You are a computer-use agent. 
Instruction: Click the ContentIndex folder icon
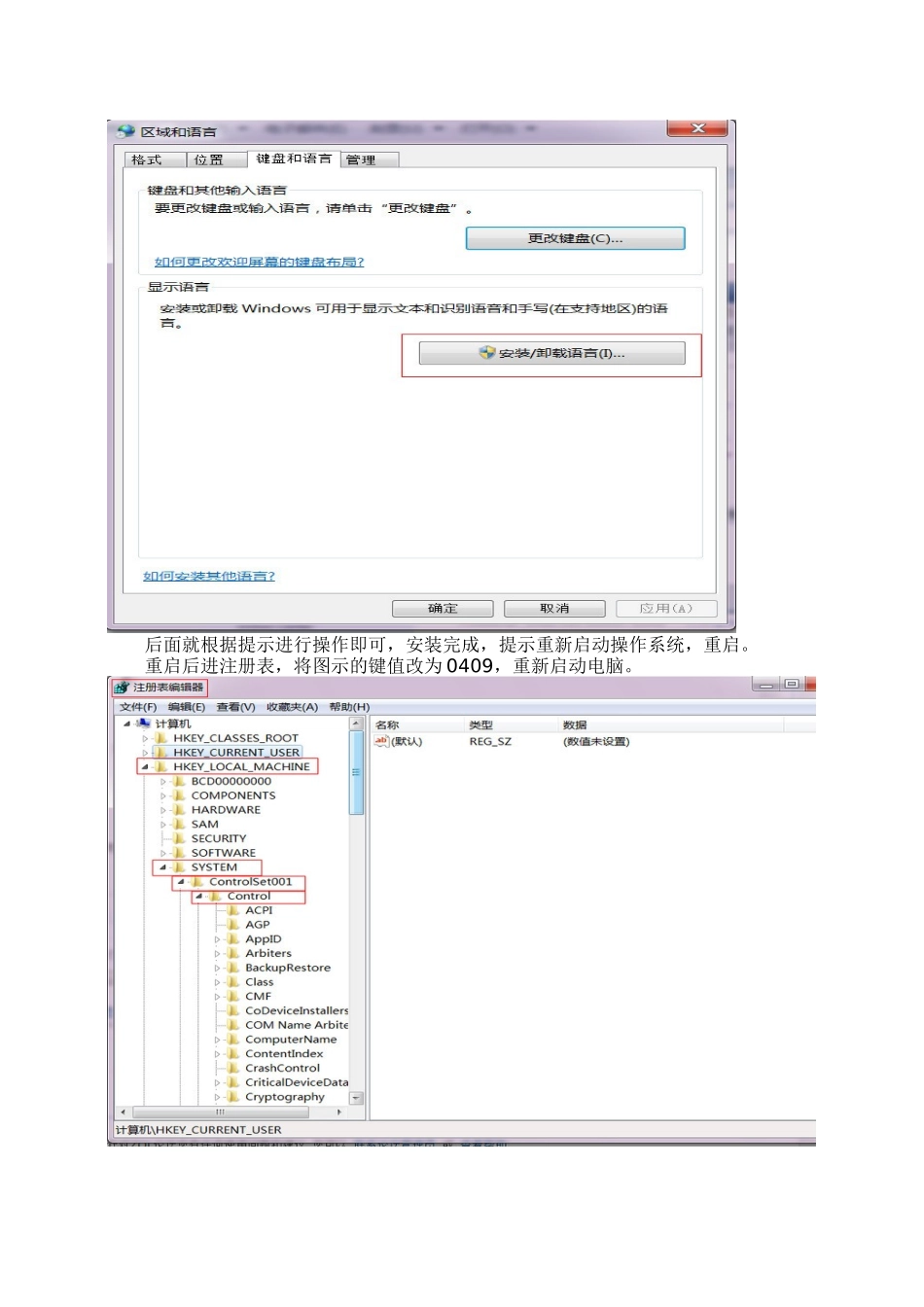tap(233, 1053)
